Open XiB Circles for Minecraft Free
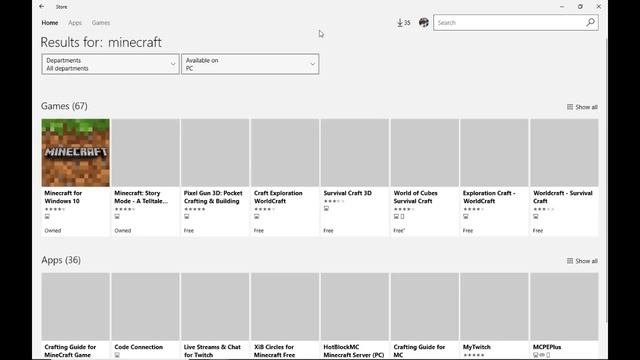 point(274,351)
